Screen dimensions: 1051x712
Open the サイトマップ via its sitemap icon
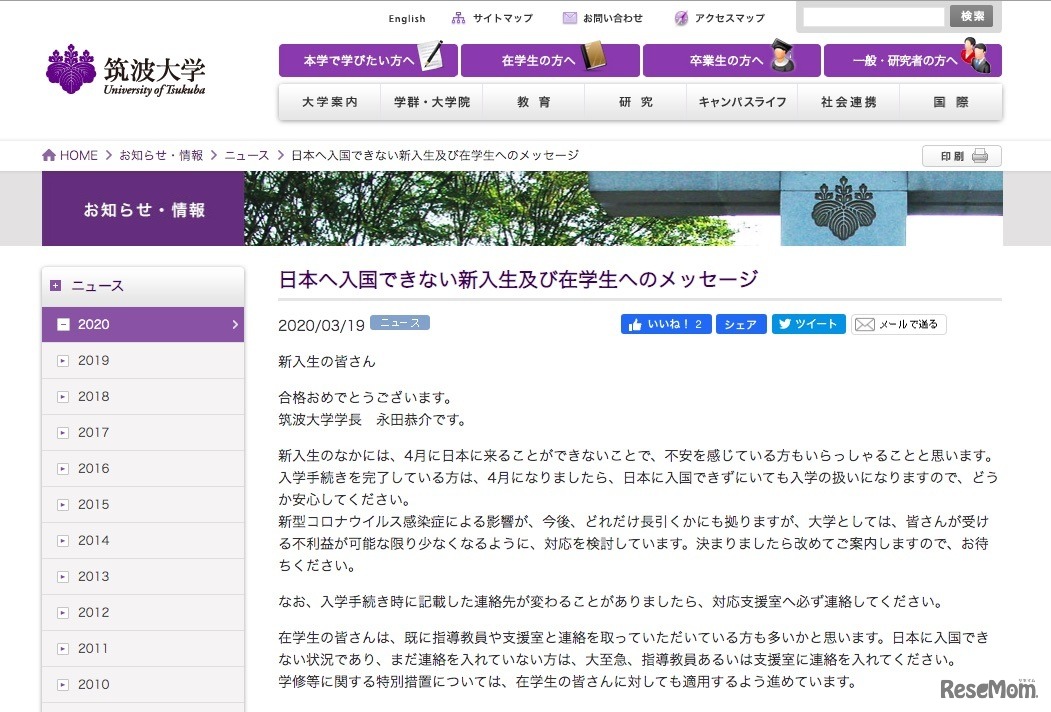[457, 17]
